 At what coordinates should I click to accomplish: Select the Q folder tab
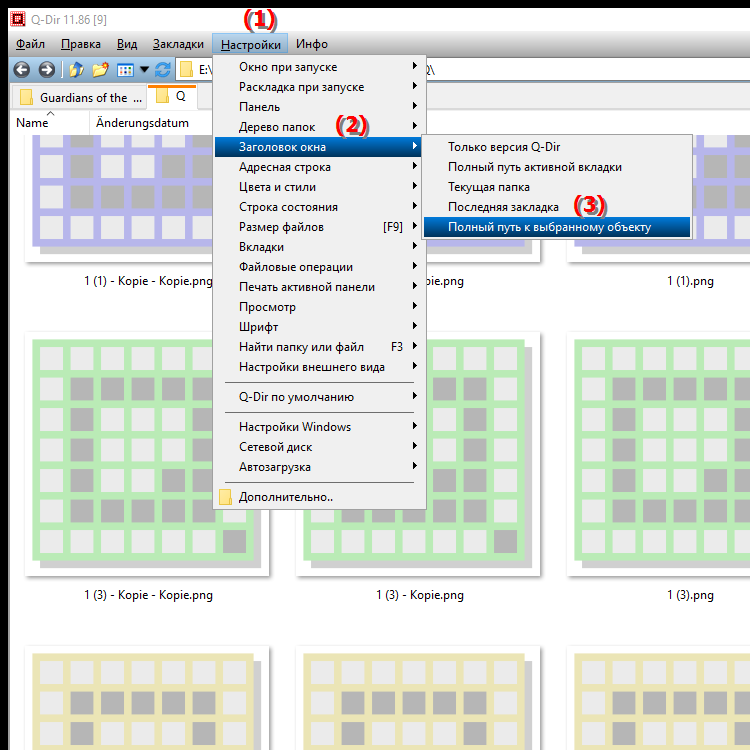172,97
